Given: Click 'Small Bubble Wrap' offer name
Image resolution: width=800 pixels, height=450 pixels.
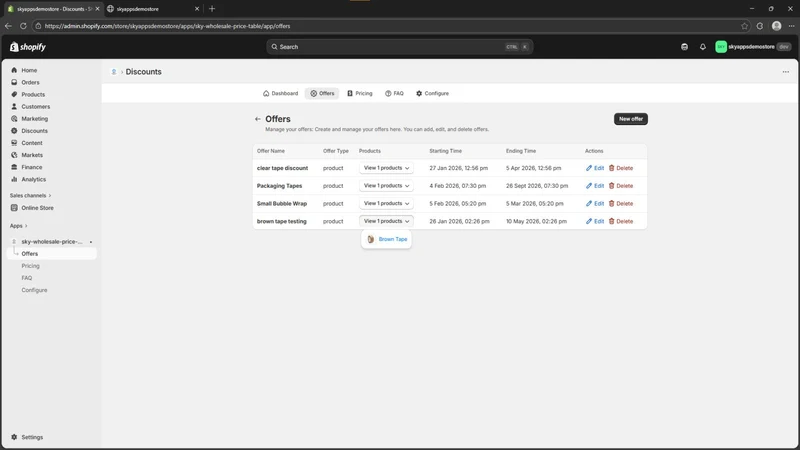Looking at the screenshot, I should click(x=282, y=204).
